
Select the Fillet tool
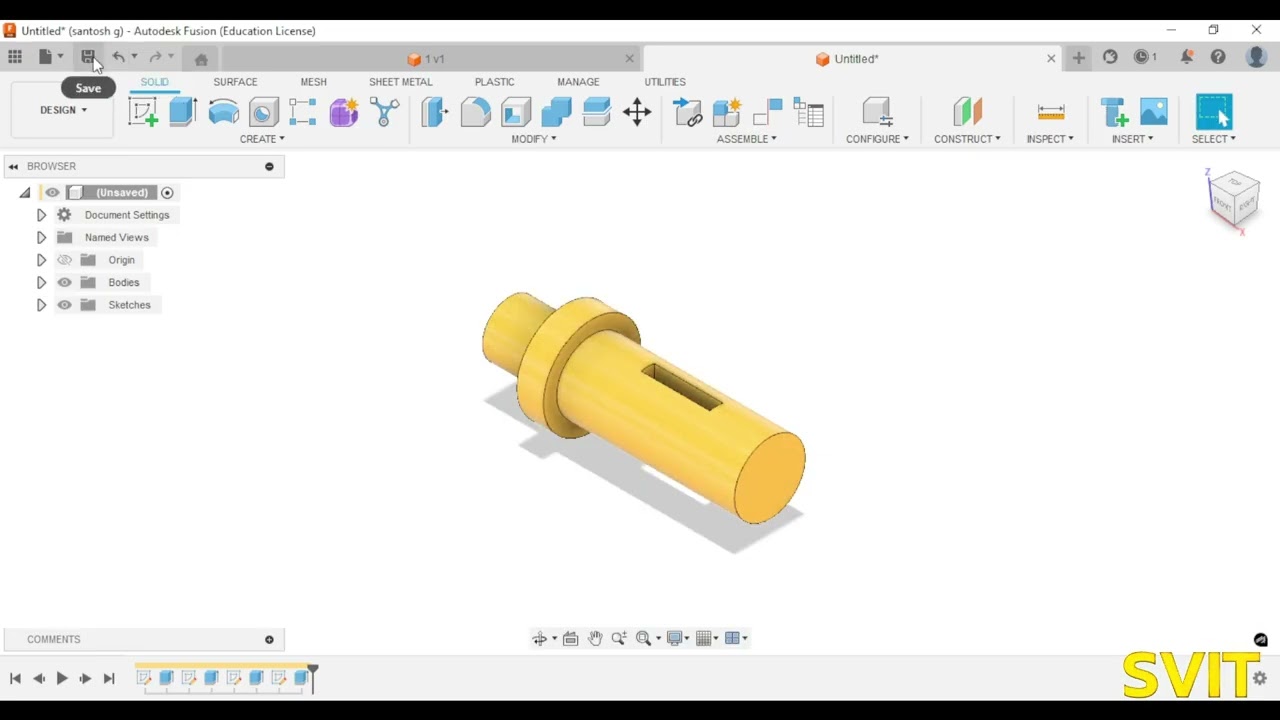476,112
